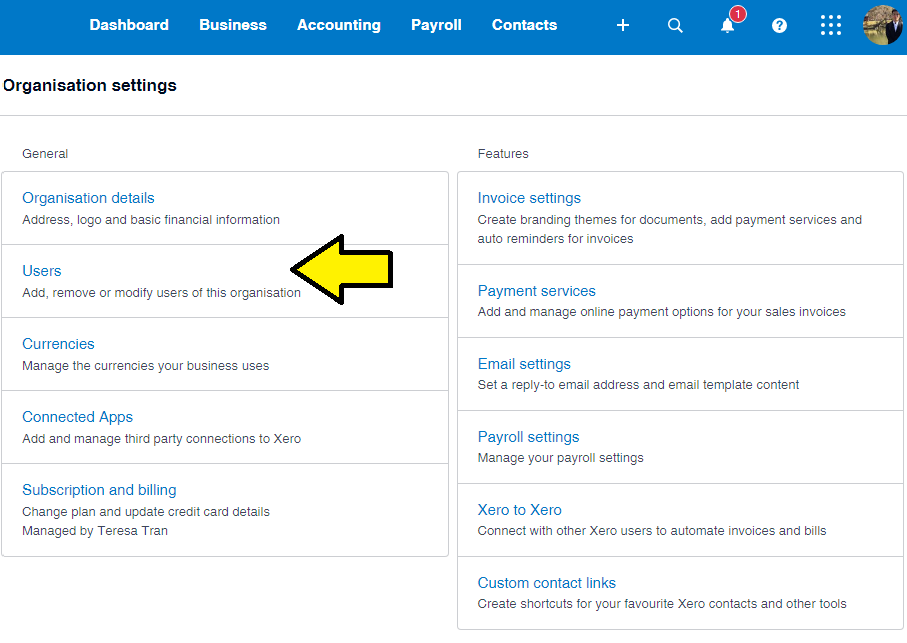Open the Dashboard menu

pyautogui.click(x=129, y=25)
